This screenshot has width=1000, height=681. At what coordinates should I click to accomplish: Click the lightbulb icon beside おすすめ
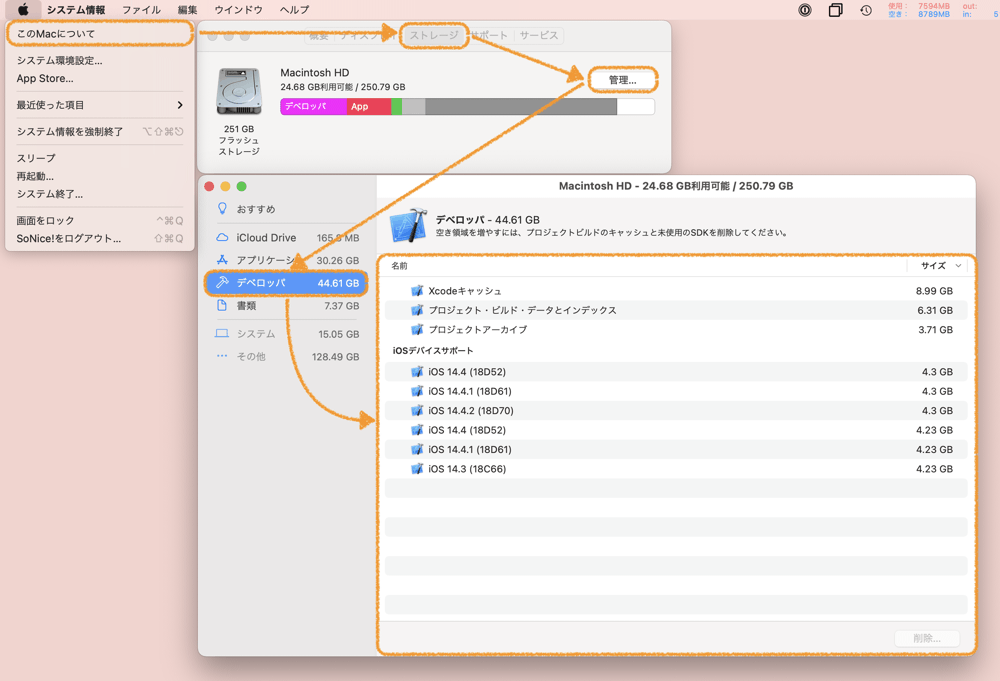(x=222, y=209)
